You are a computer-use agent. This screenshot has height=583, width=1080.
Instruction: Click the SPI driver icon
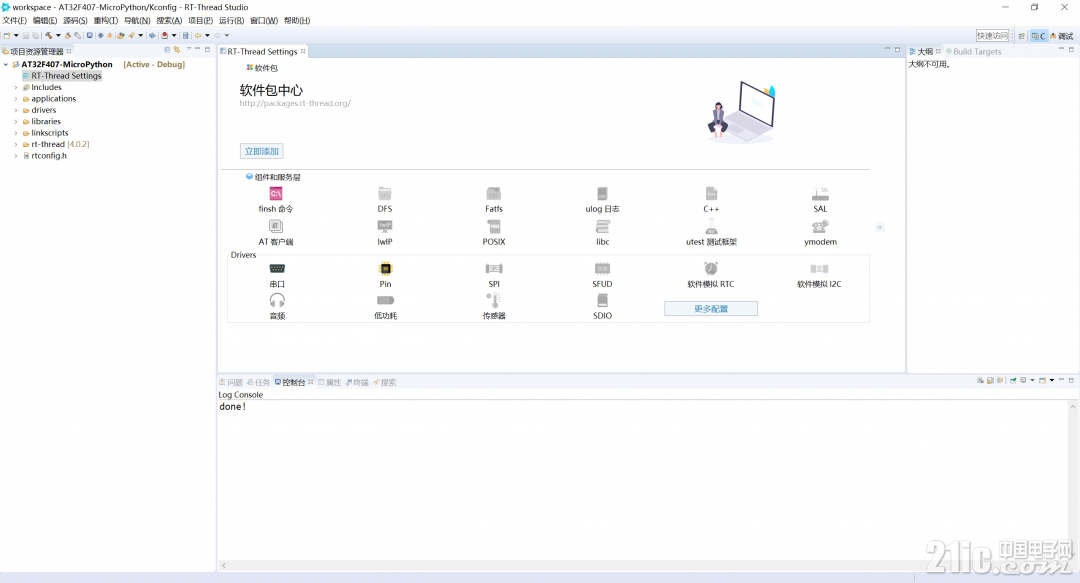(494, 268)
